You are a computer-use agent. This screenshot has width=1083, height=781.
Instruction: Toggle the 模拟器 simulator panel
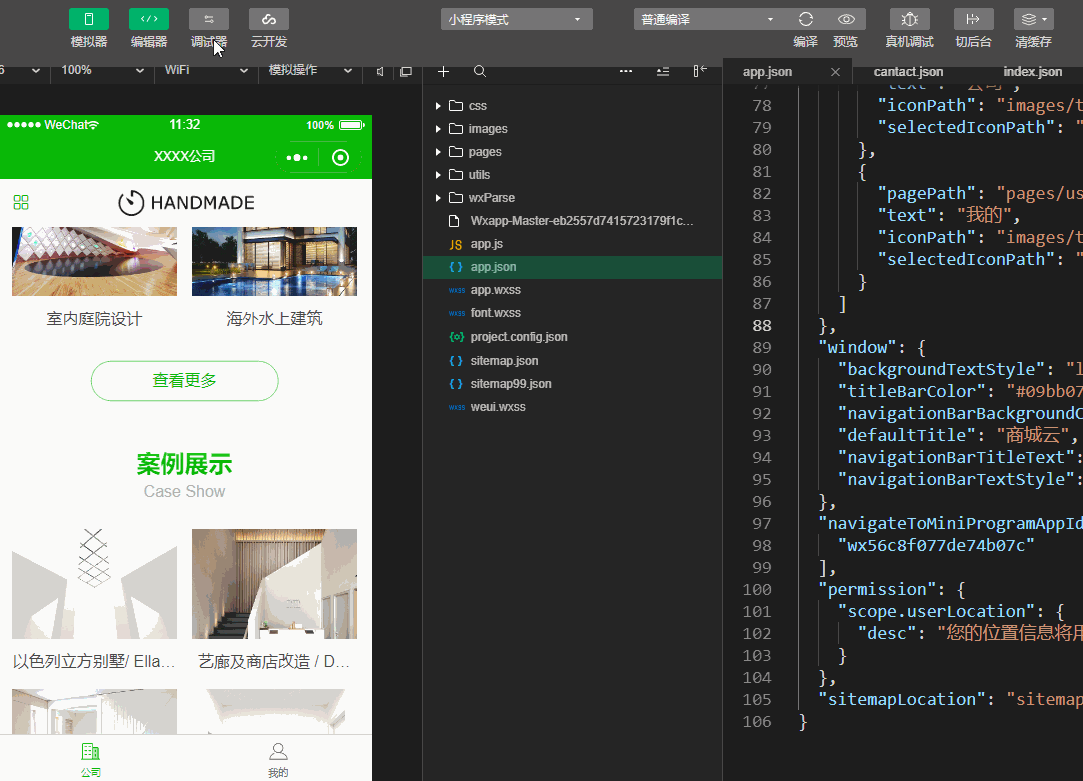click(89, 19)
